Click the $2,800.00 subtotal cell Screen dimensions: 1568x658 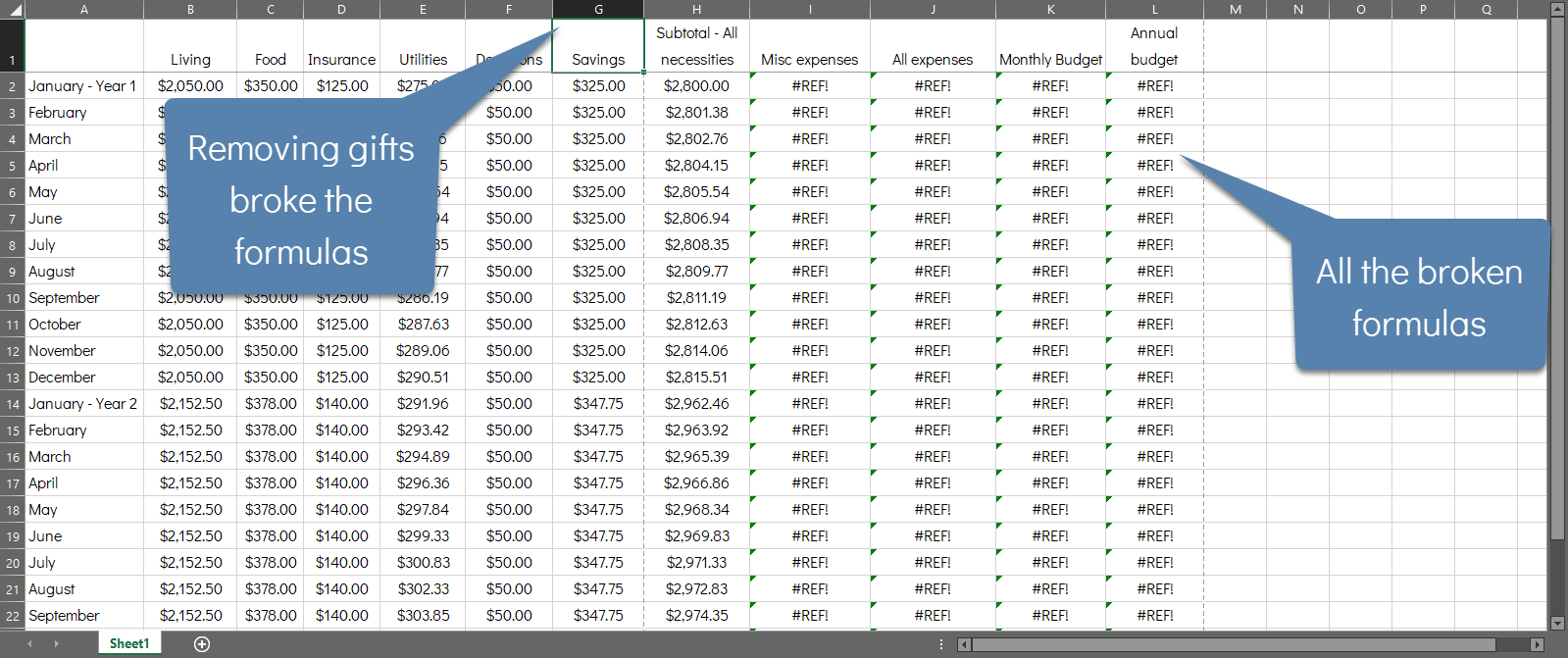click(x=696, y=86)
